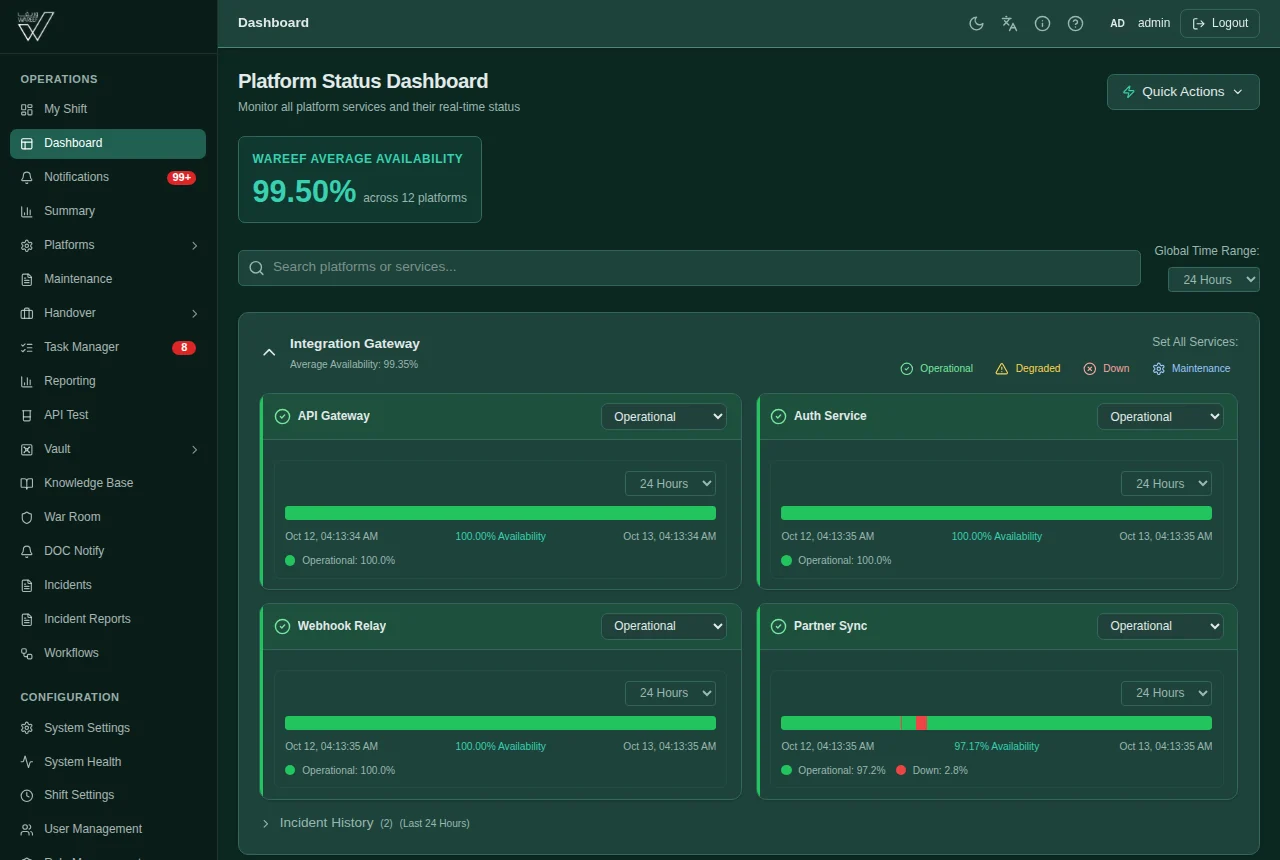Open the Quick Actions dropdown

click(x=1183, y=92)
